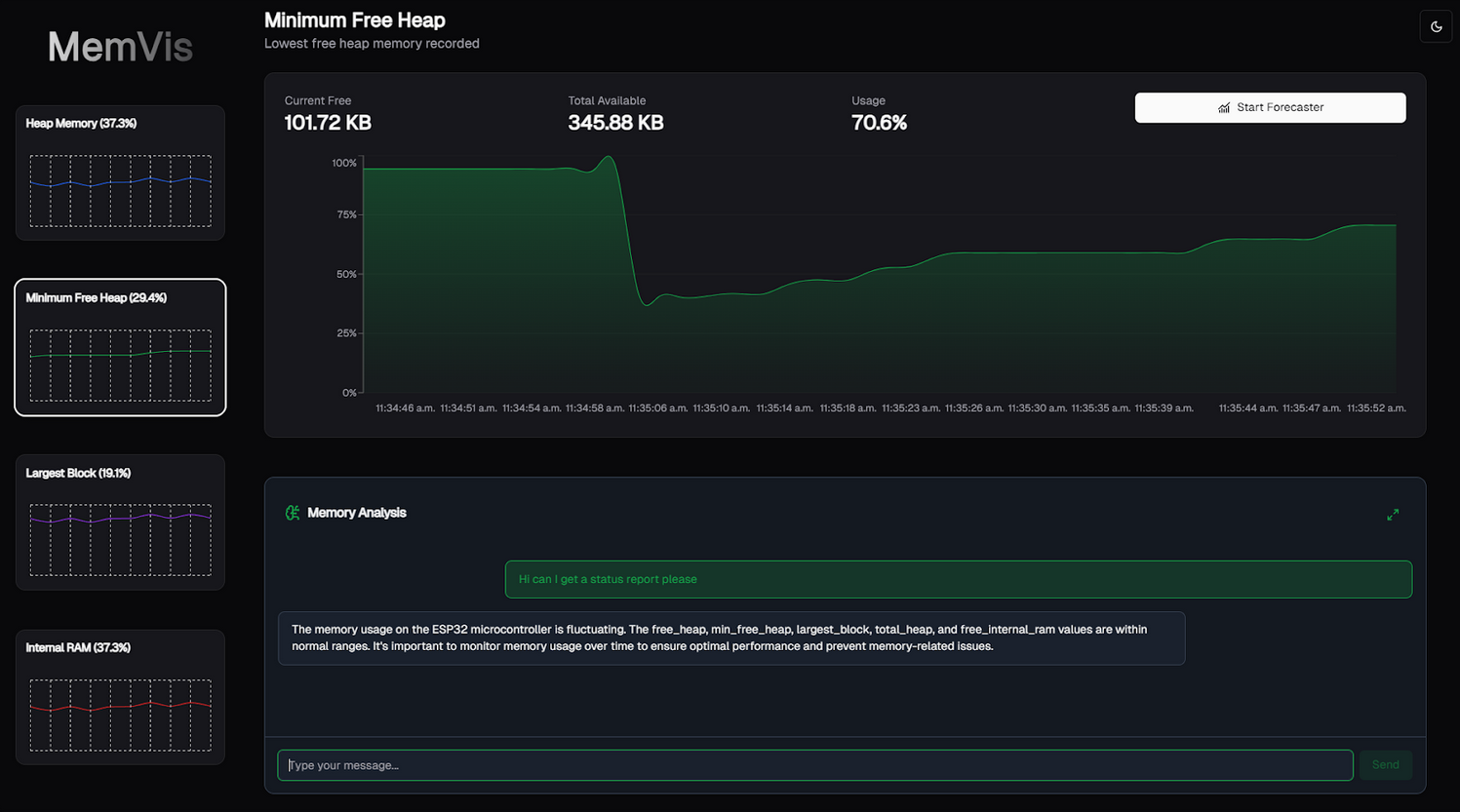This screenshot has height=812, width=1460.
Task: Open the Largest Block (19.1%) card
Action: coord(120,522)
